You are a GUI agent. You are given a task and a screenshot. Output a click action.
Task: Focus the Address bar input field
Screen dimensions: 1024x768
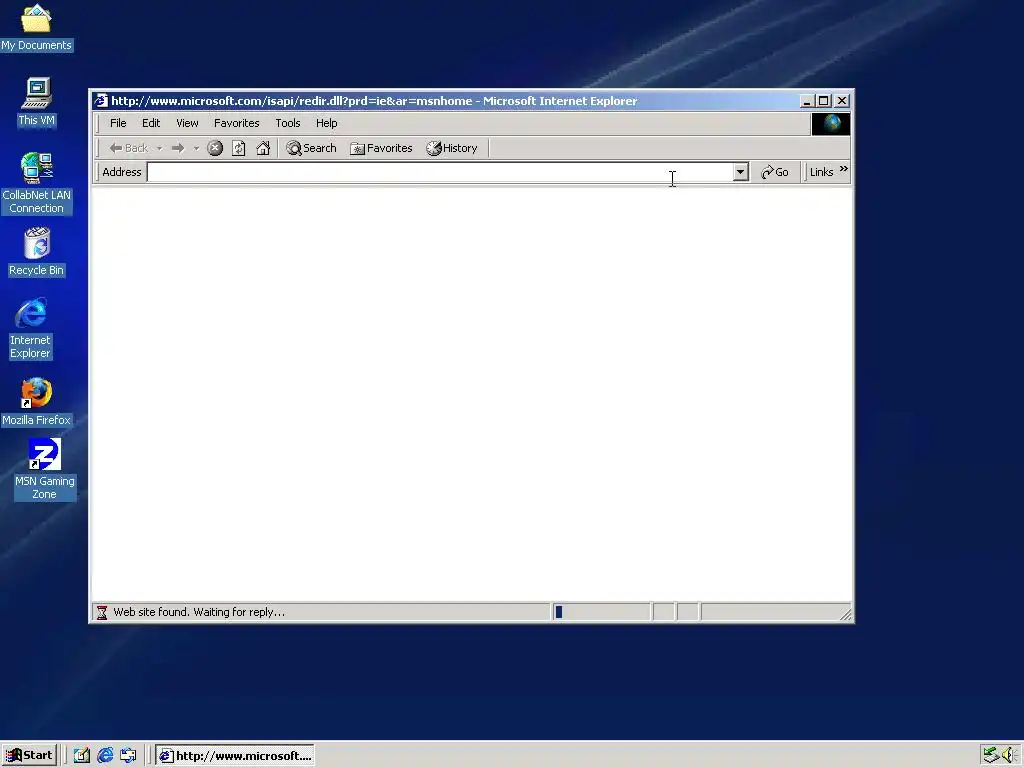[x=440, y=172]
